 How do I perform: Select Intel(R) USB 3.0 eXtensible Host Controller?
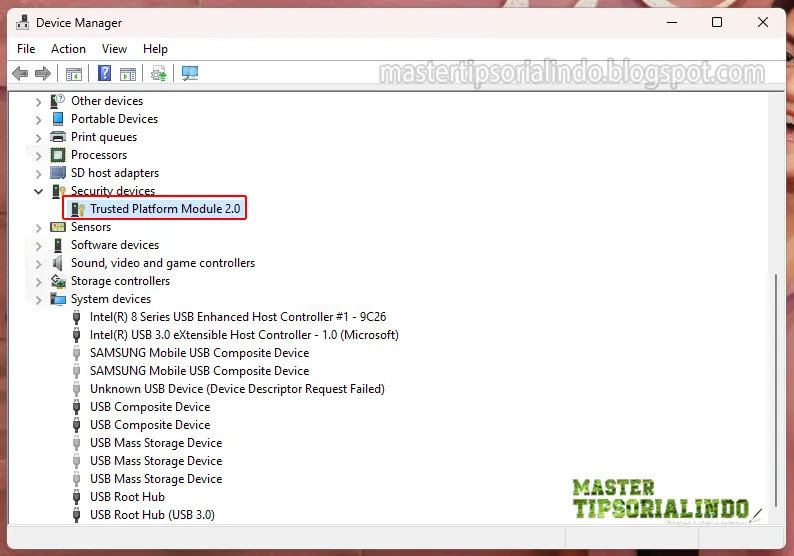click(x=244, y=335)
